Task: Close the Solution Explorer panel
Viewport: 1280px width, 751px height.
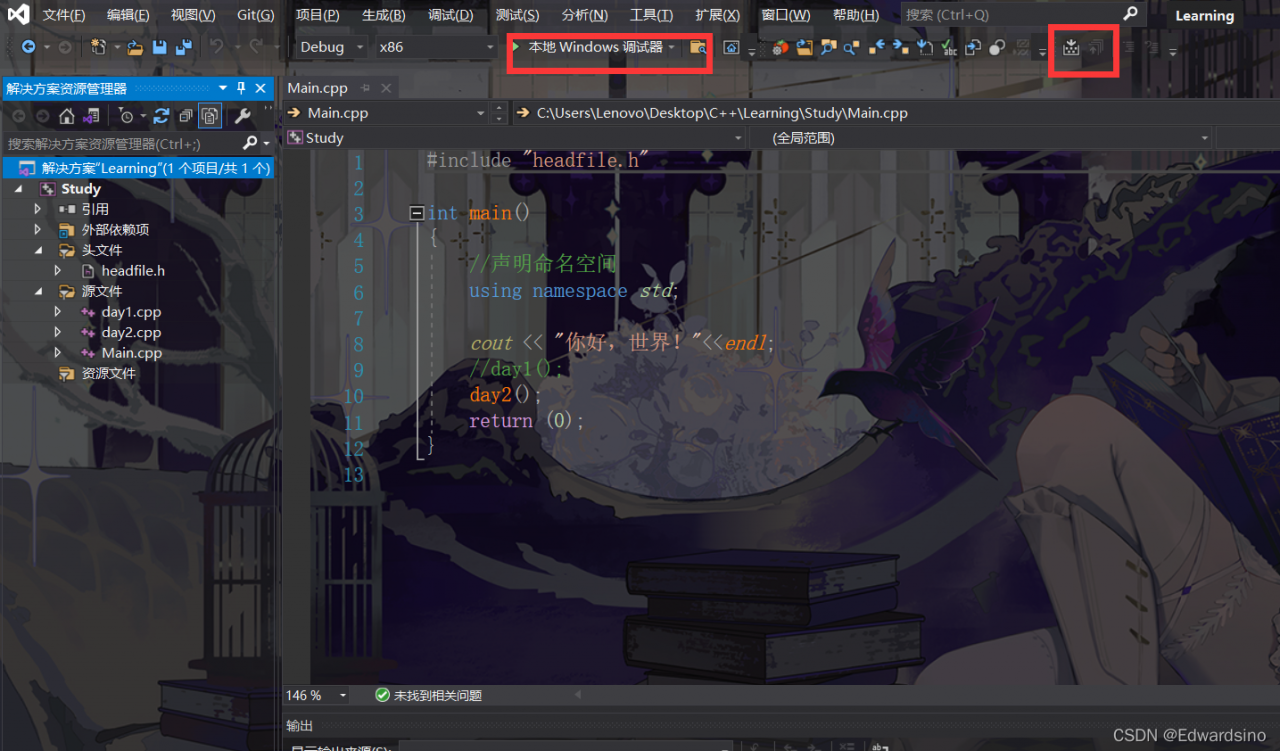Action: pyautogui.click(x=261, y=88)
